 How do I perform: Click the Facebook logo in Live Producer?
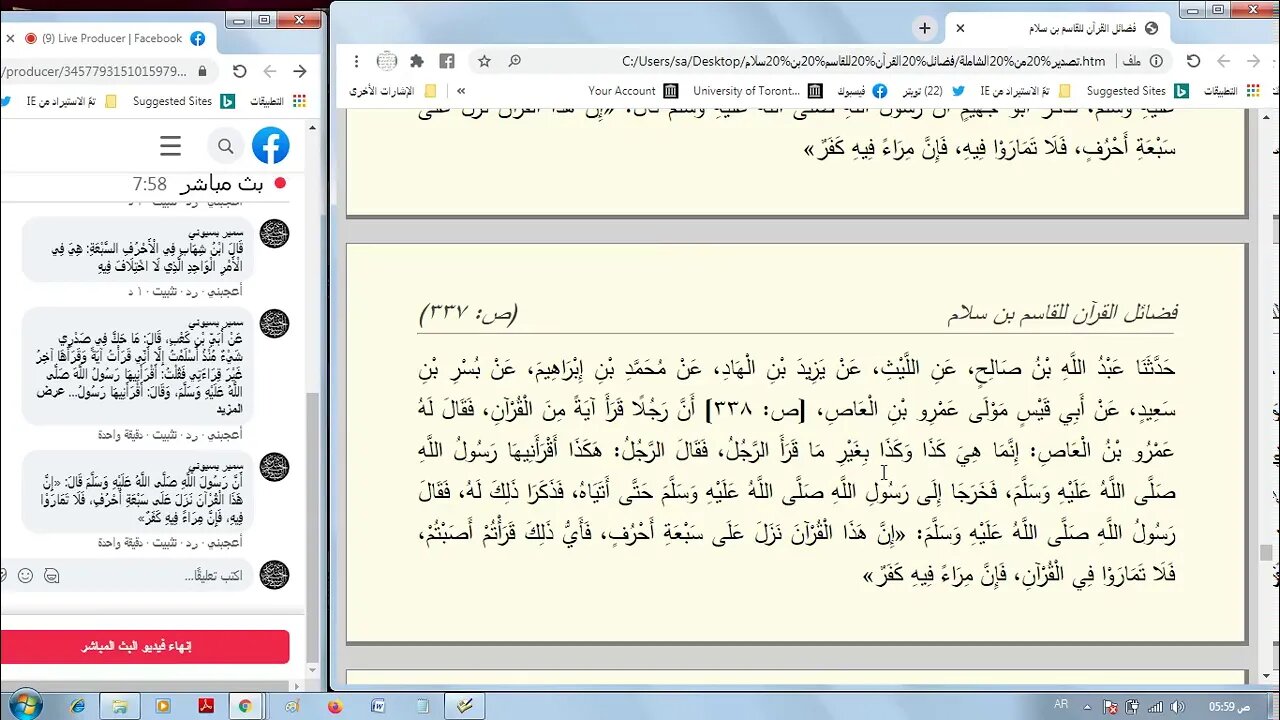271,146
